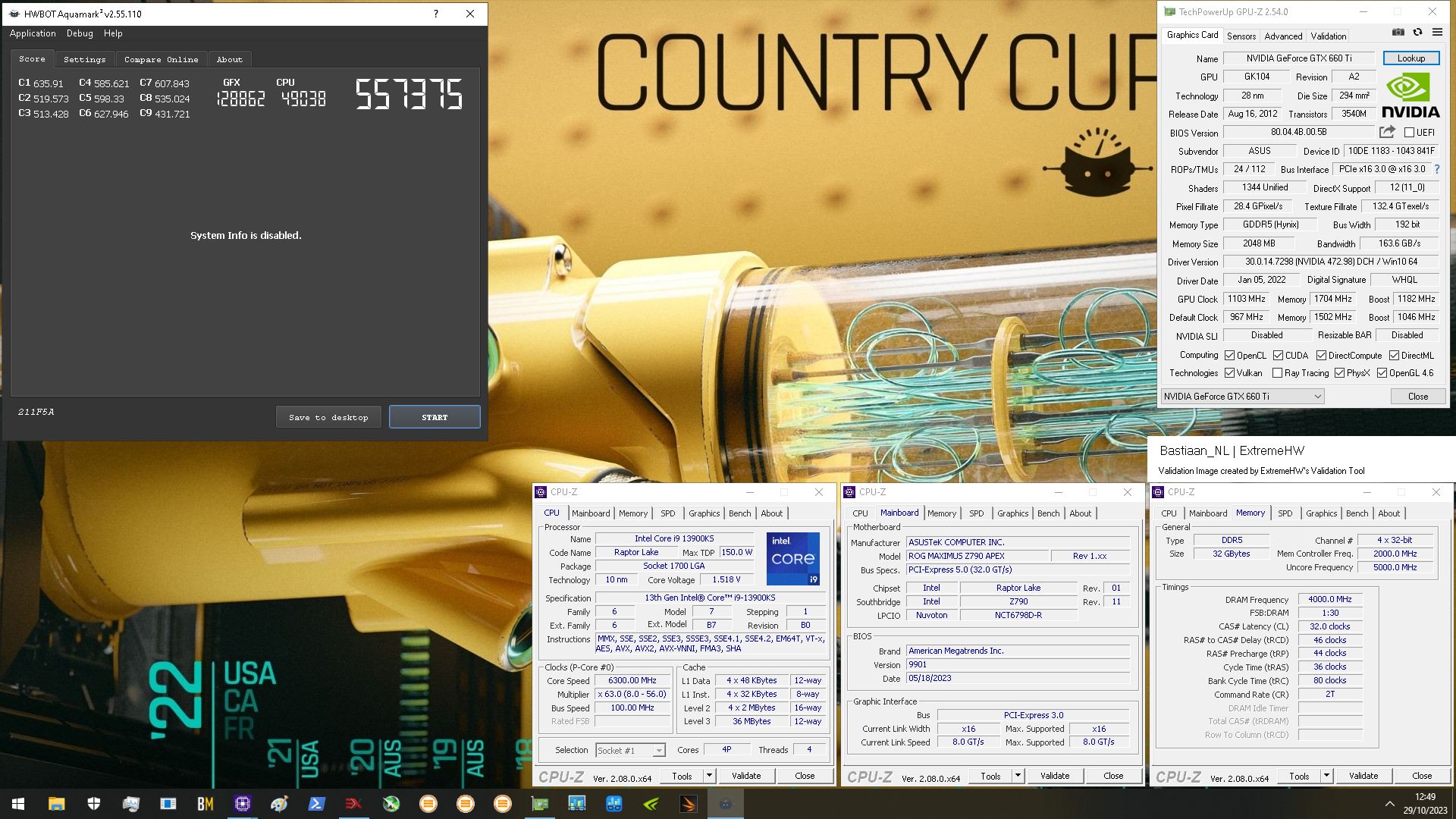
Task: Open the GPU-Z hamburger menu
Action: [1437, 33]
